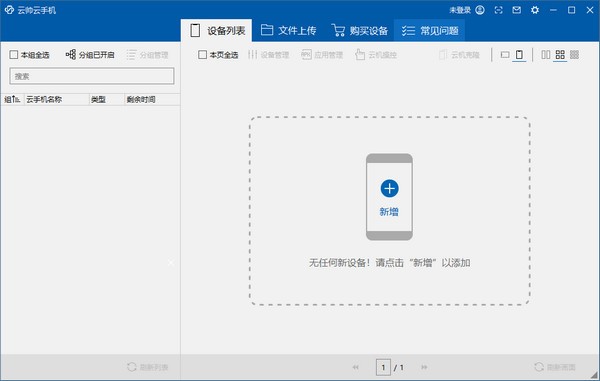Sort by the 组 column header

pyautogui.click(x=12, y=99)
